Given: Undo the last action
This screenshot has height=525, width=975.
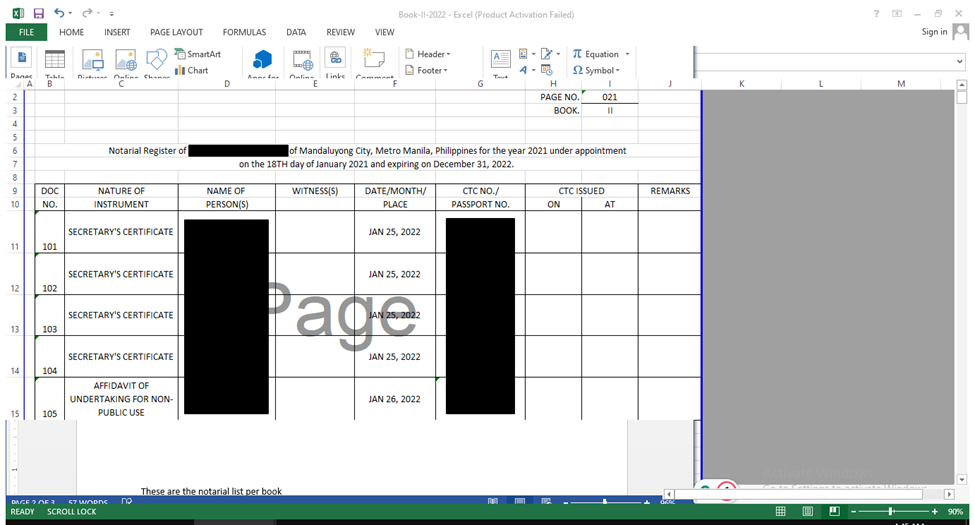Looking at the screenshot, I should (x=59, y=13).
